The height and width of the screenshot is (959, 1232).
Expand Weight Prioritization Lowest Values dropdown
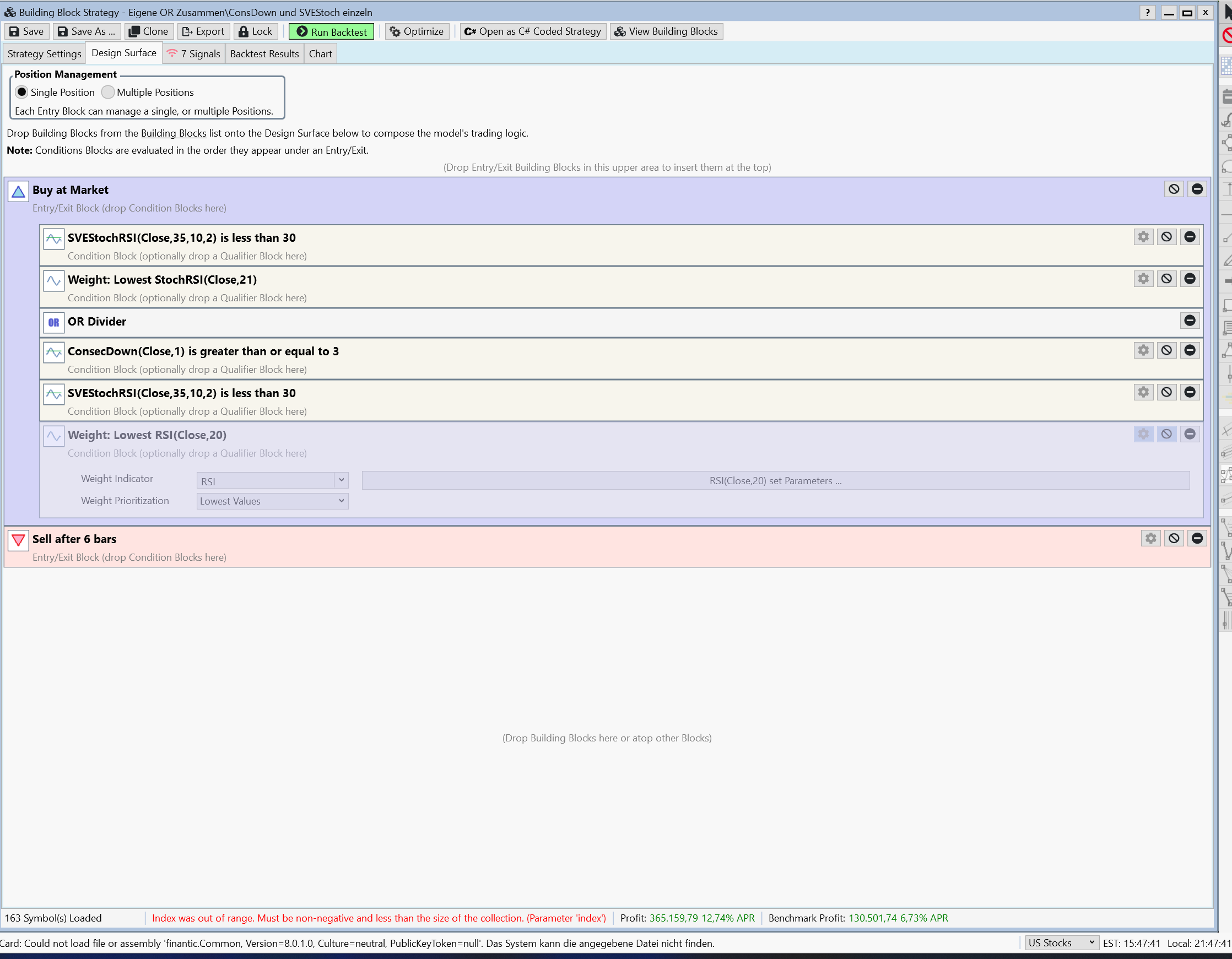coord(272,501)
